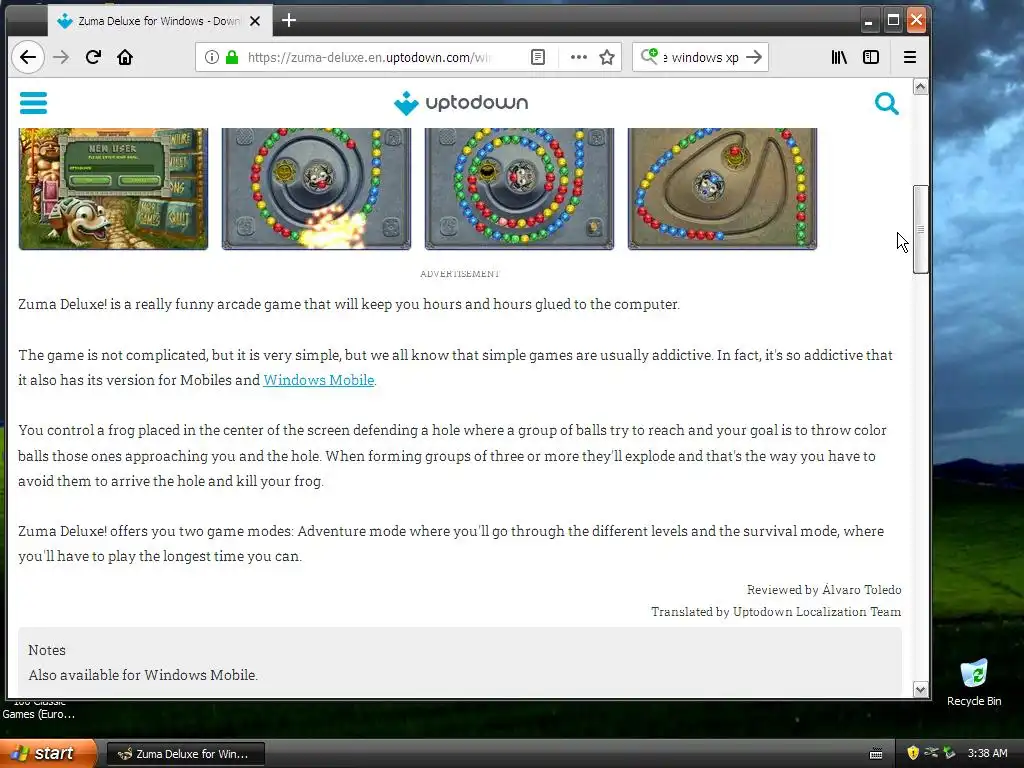Click the 'Reviewed by Álvaro Toledo' text
1024x768 pixels.
point(824,590)
